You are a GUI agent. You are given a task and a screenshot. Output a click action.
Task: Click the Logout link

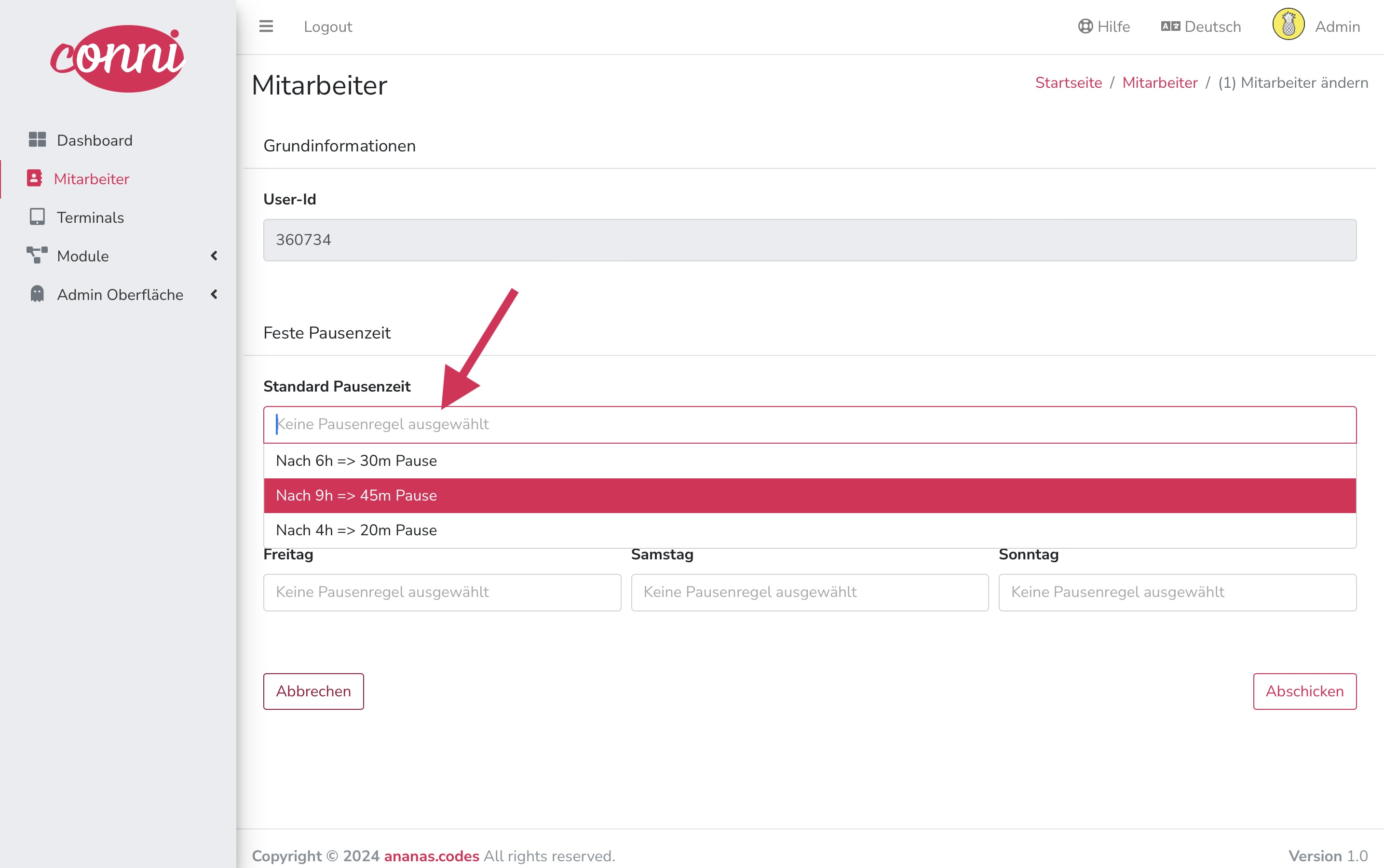pos(328,27)
